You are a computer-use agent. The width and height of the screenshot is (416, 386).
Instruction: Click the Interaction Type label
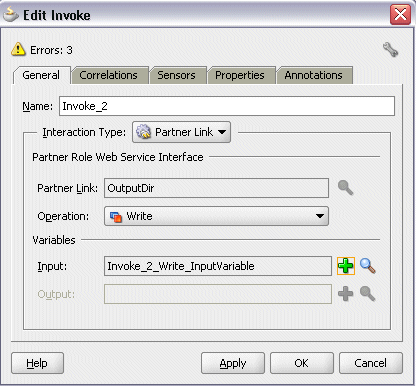pyautogui.click(x=84, y=132)
